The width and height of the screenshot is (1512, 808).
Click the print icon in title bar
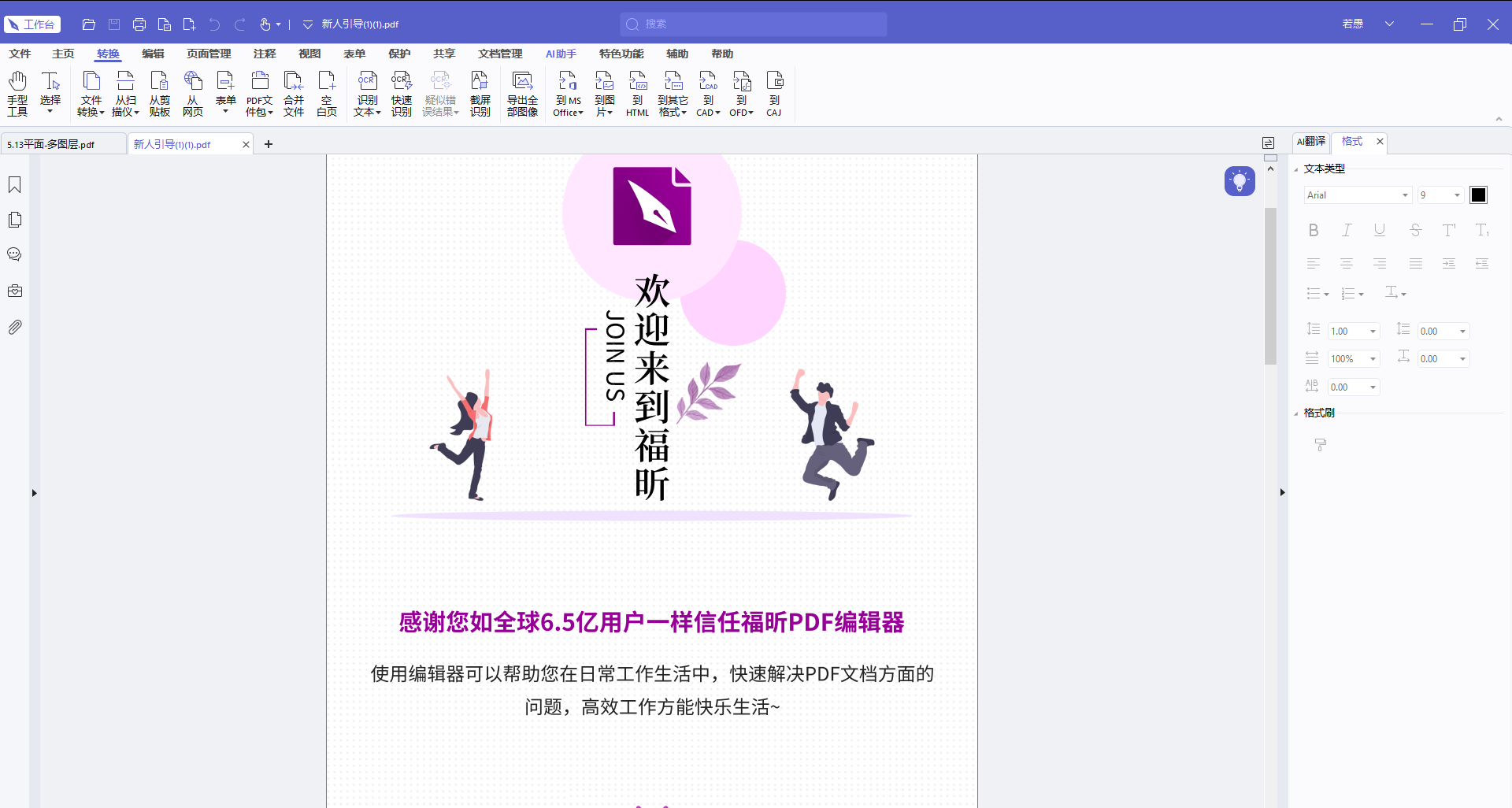(x=139, y=24)
